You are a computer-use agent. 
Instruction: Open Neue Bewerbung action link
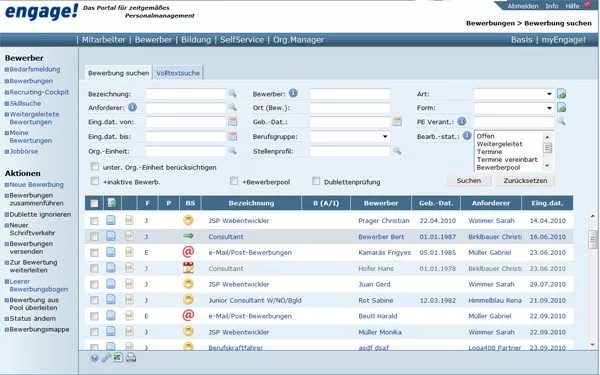[36, 184]
